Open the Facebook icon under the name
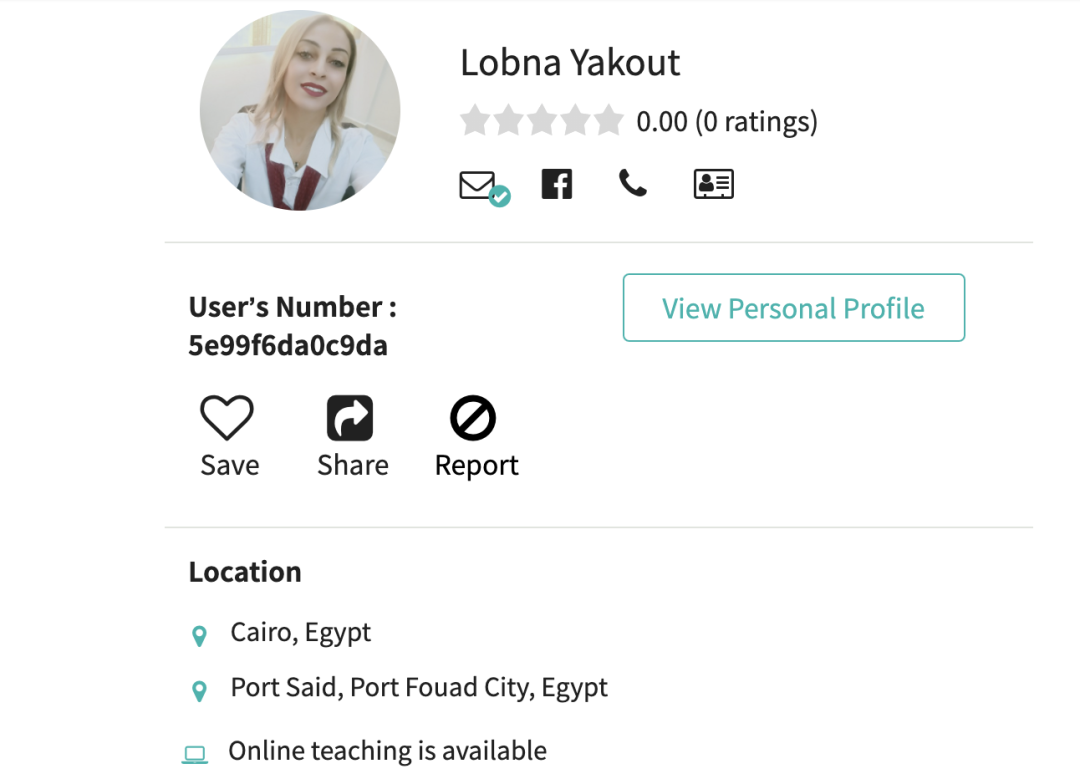 (557, 184)
